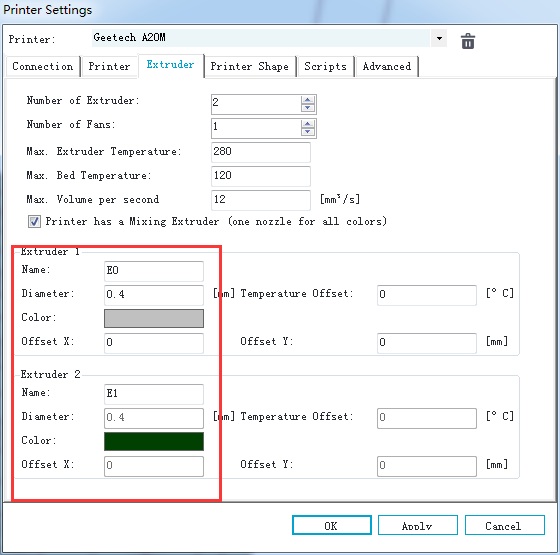Toggle the Mixing Extruder checkbox
This screenshot has height=555, width=560.
point(34,221)
